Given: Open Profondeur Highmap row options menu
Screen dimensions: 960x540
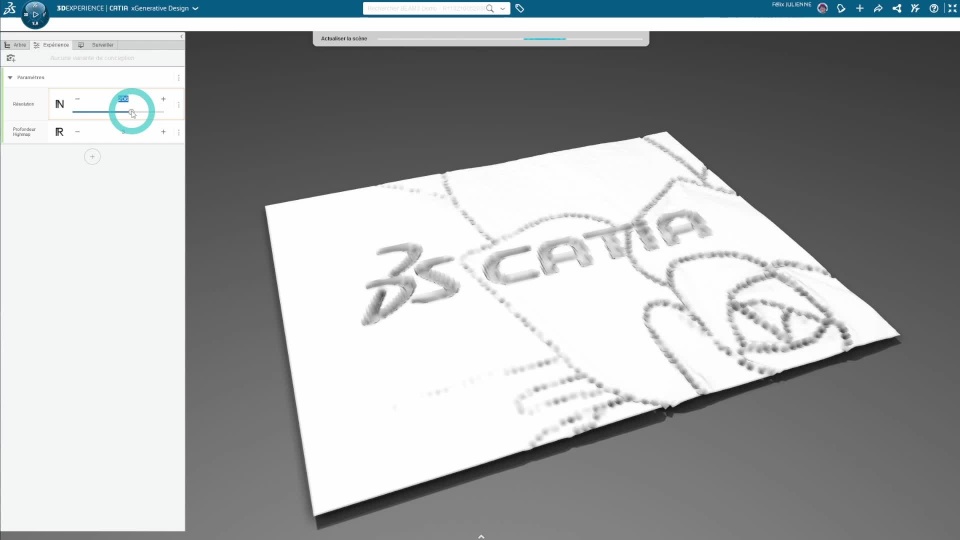Looking at the screenshot, I should [x=179, y=132].
